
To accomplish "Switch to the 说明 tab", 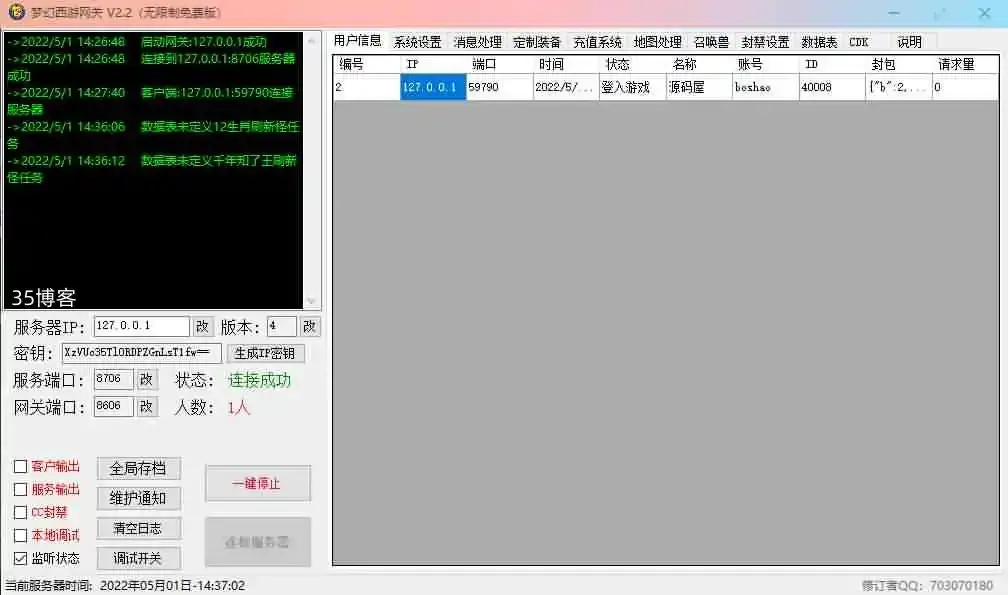I will tap(909, 42).
